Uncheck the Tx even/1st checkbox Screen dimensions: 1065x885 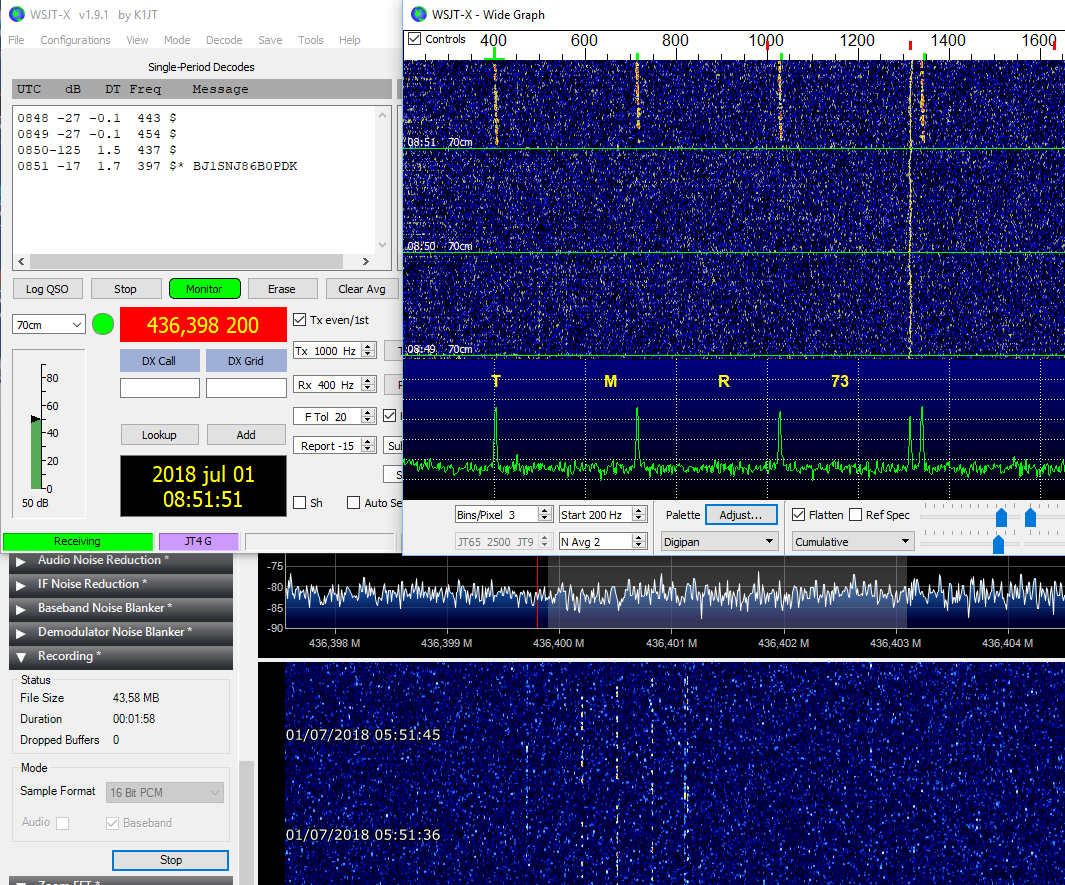tap(300, 320)
